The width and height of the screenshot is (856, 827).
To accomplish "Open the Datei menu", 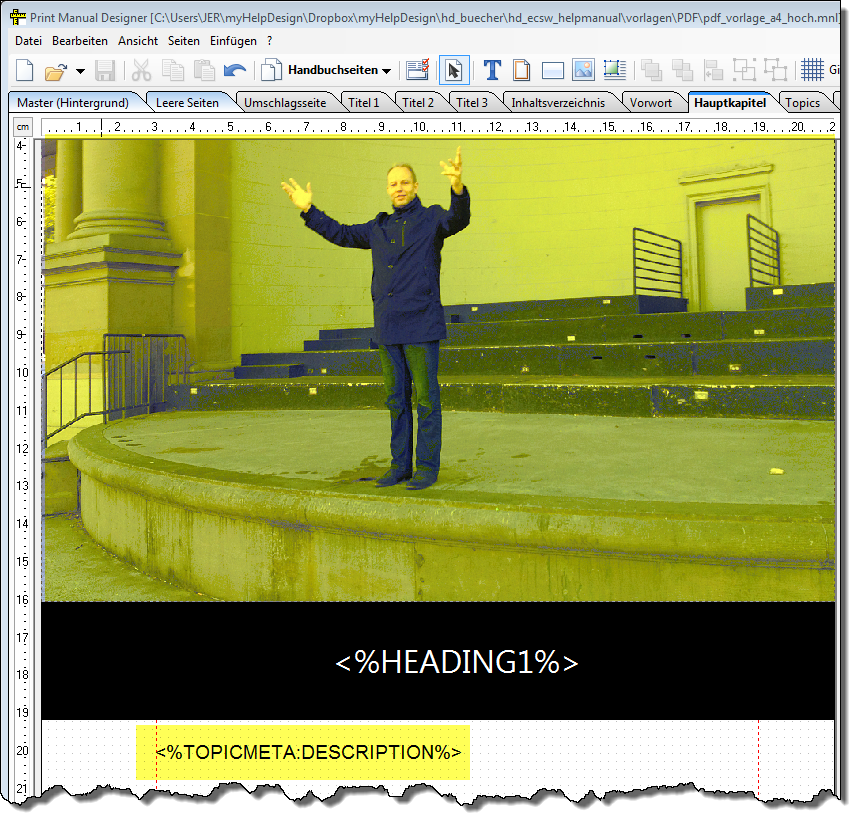I will (29, 41).
